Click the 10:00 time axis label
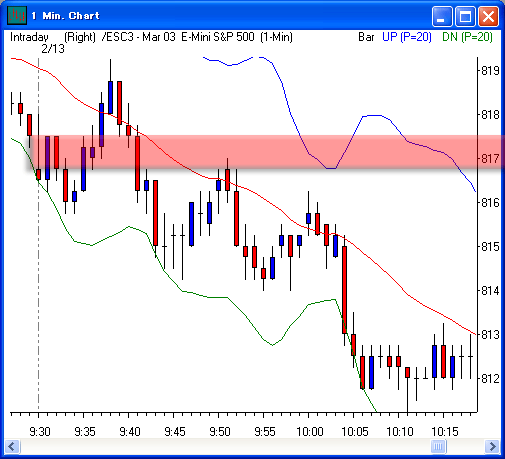 click(310, 432)
